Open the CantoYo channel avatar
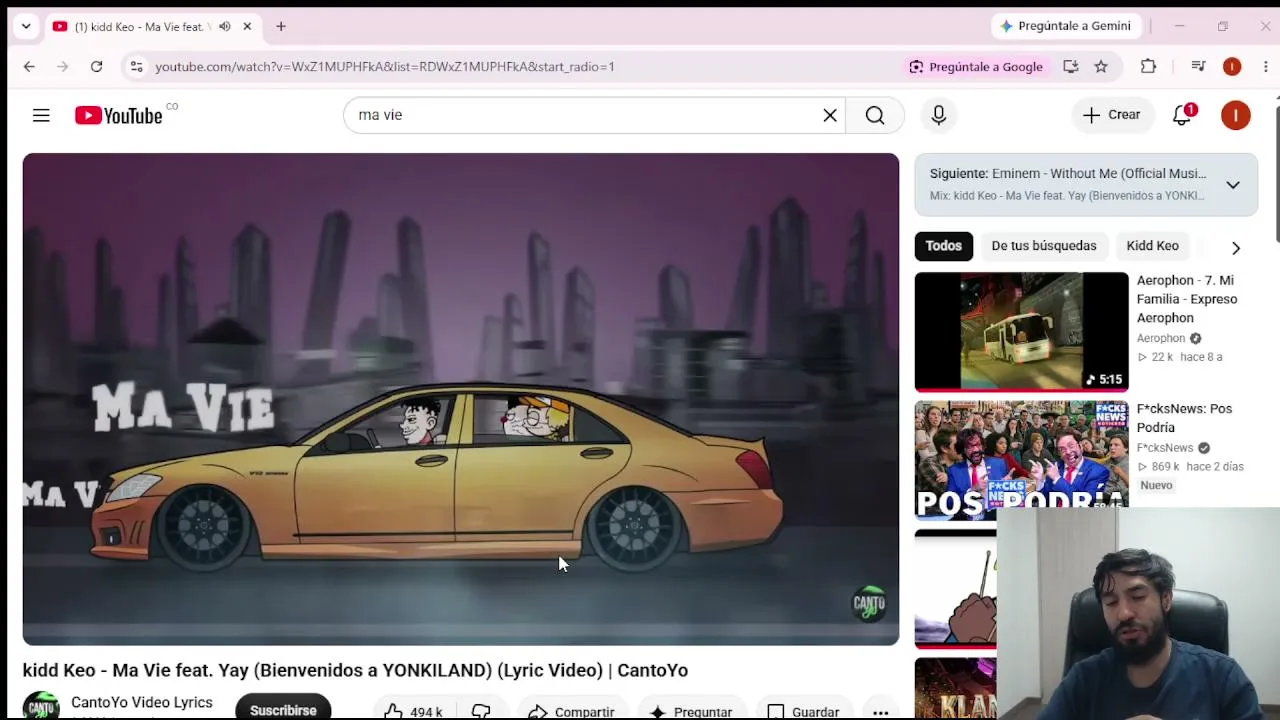This screenshot has height=720, width=1280. pyautogui.click(x=41, y=706)
